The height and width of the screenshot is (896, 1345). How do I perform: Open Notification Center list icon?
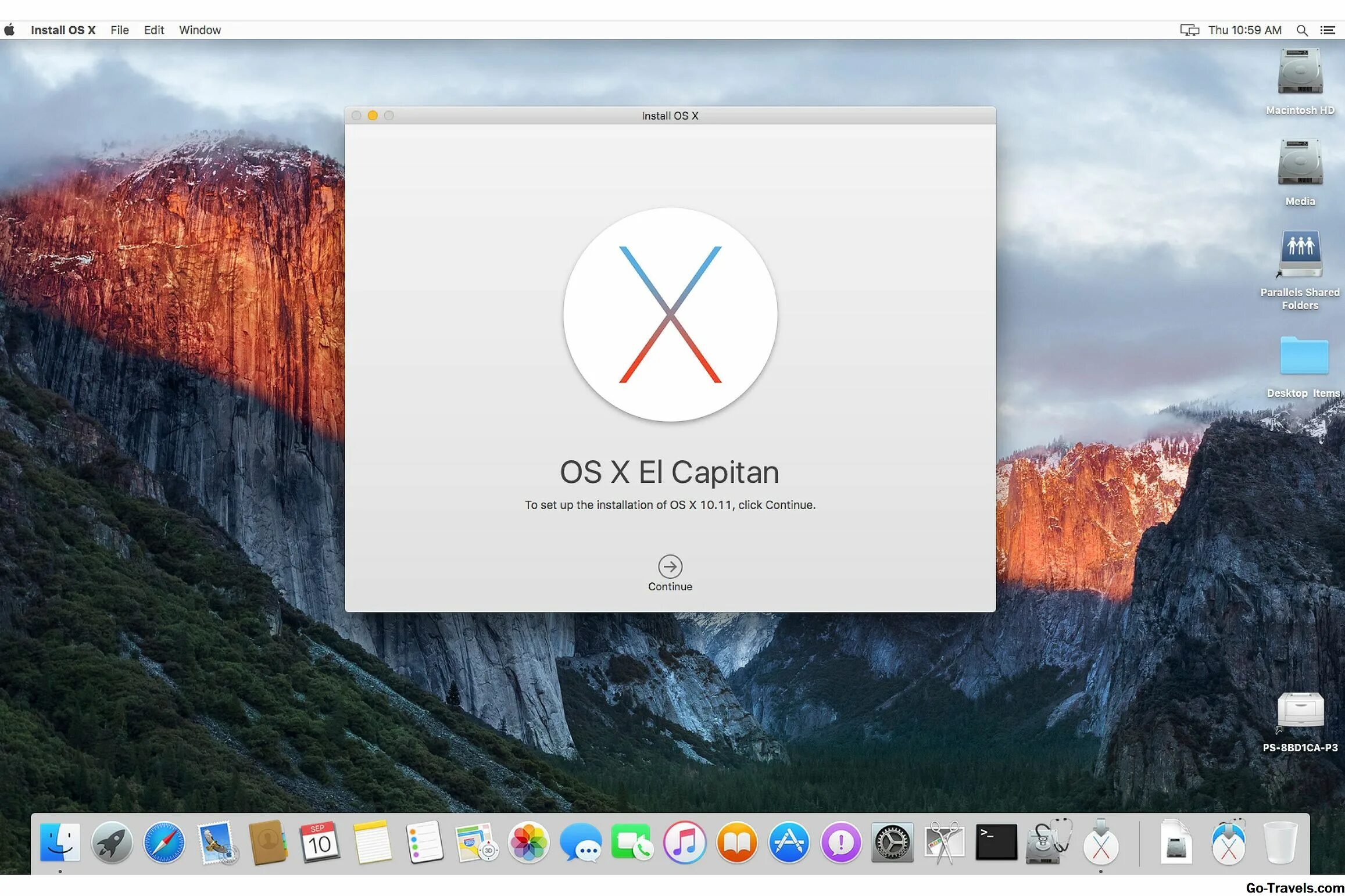[x=1328, y=30]
